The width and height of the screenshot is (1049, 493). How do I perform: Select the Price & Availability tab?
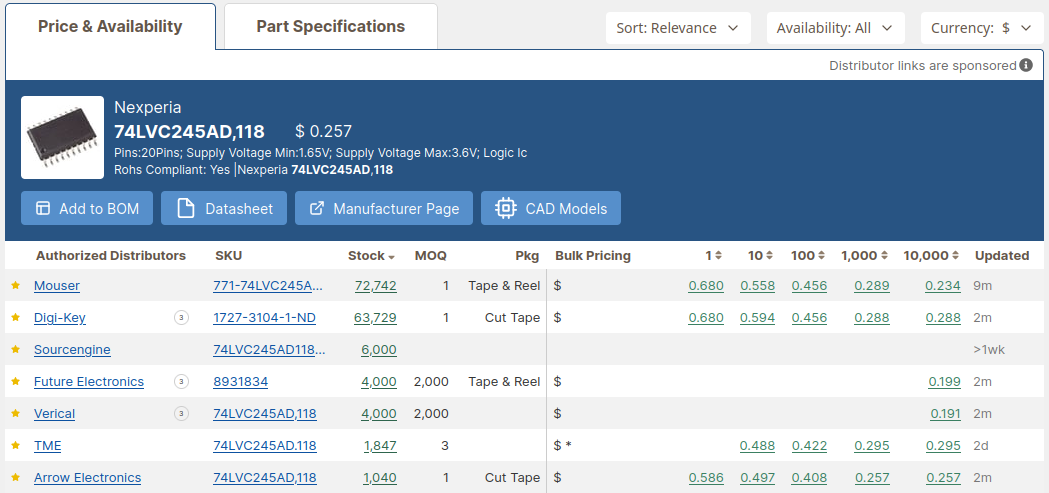(110, 27)
